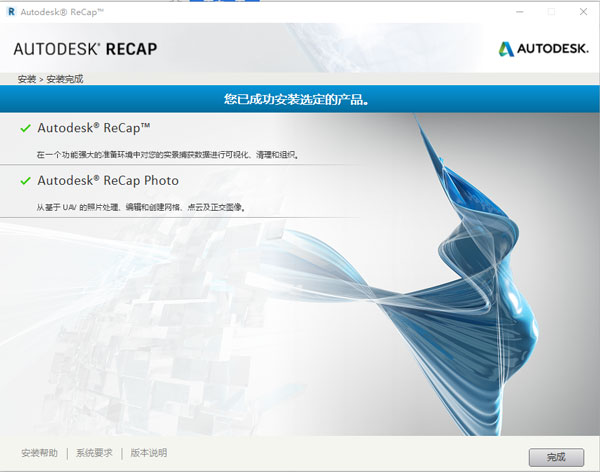Click the 安装 breadcrumb item
Viewport: 600px width, 472px height.
pos(25,78)
